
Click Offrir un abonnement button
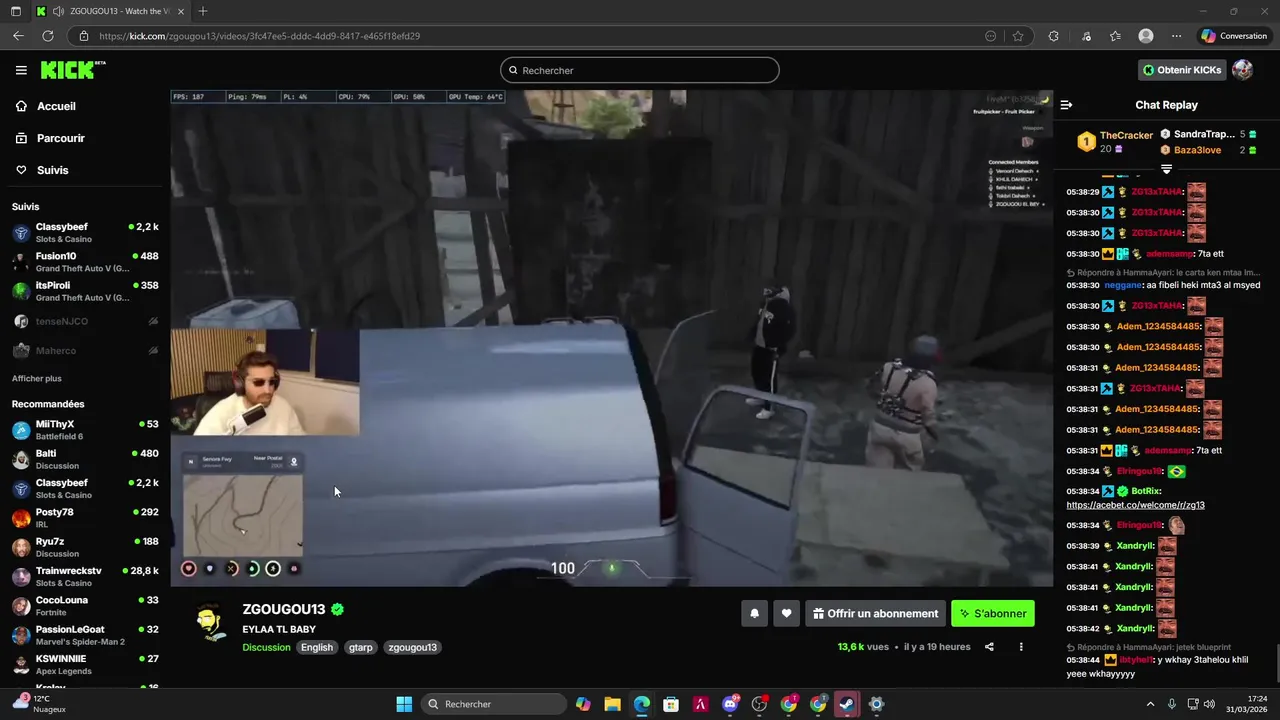tap(875, 614)
